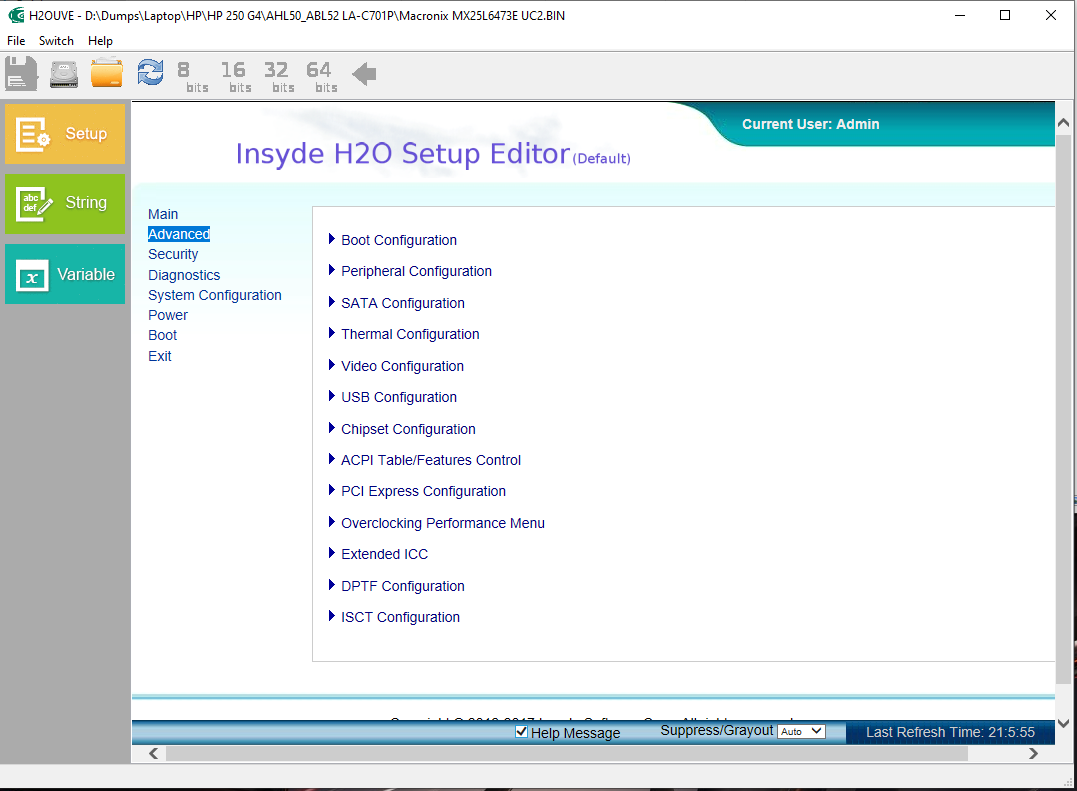Click the triangle arrow beside Chipset Configuration
This screenshot has width=1077, height=791.
[x=332, y=428]
